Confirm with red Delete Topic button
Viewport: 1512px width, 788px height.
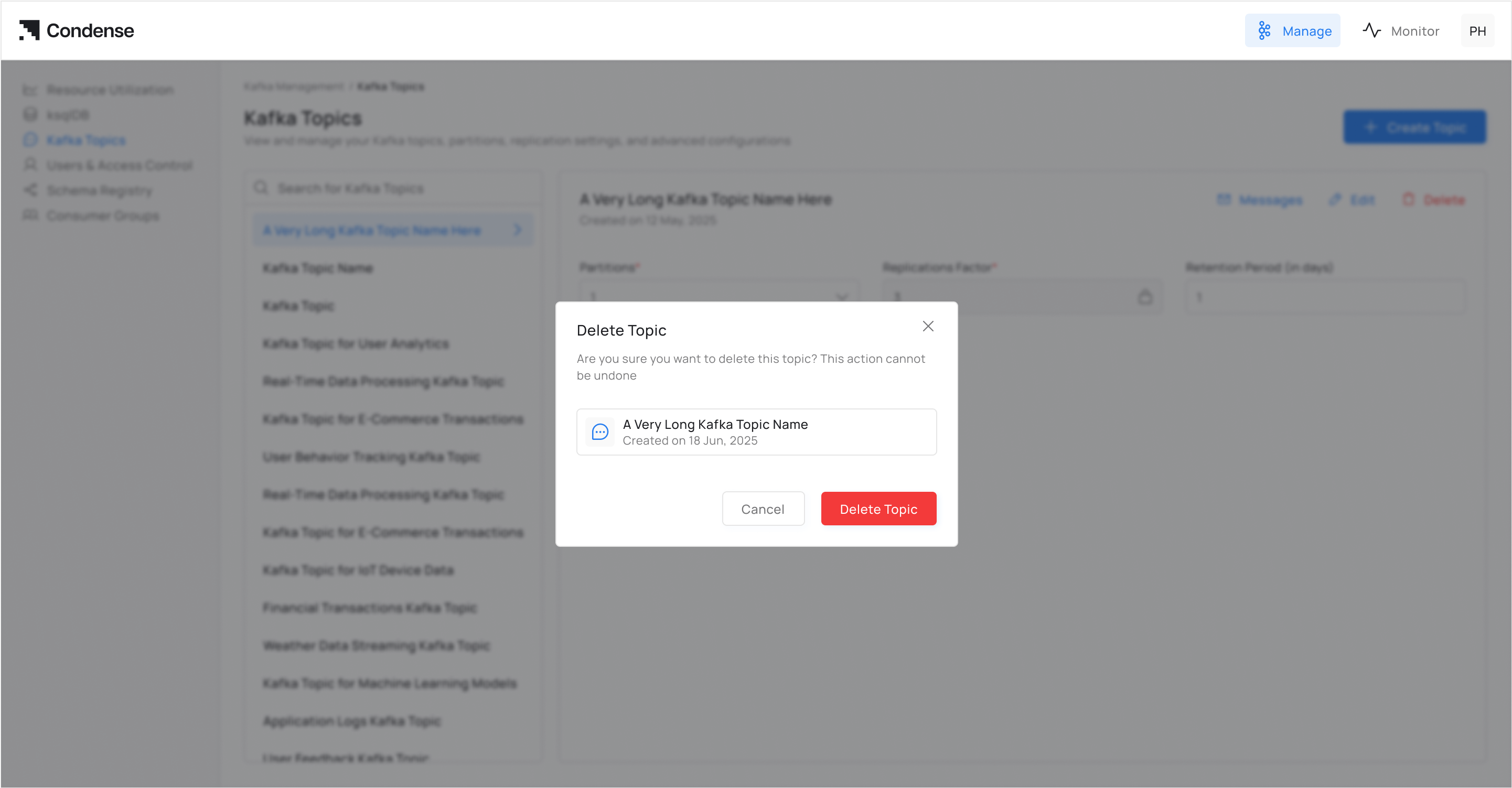pyautogui.click(x=878, y=509)
